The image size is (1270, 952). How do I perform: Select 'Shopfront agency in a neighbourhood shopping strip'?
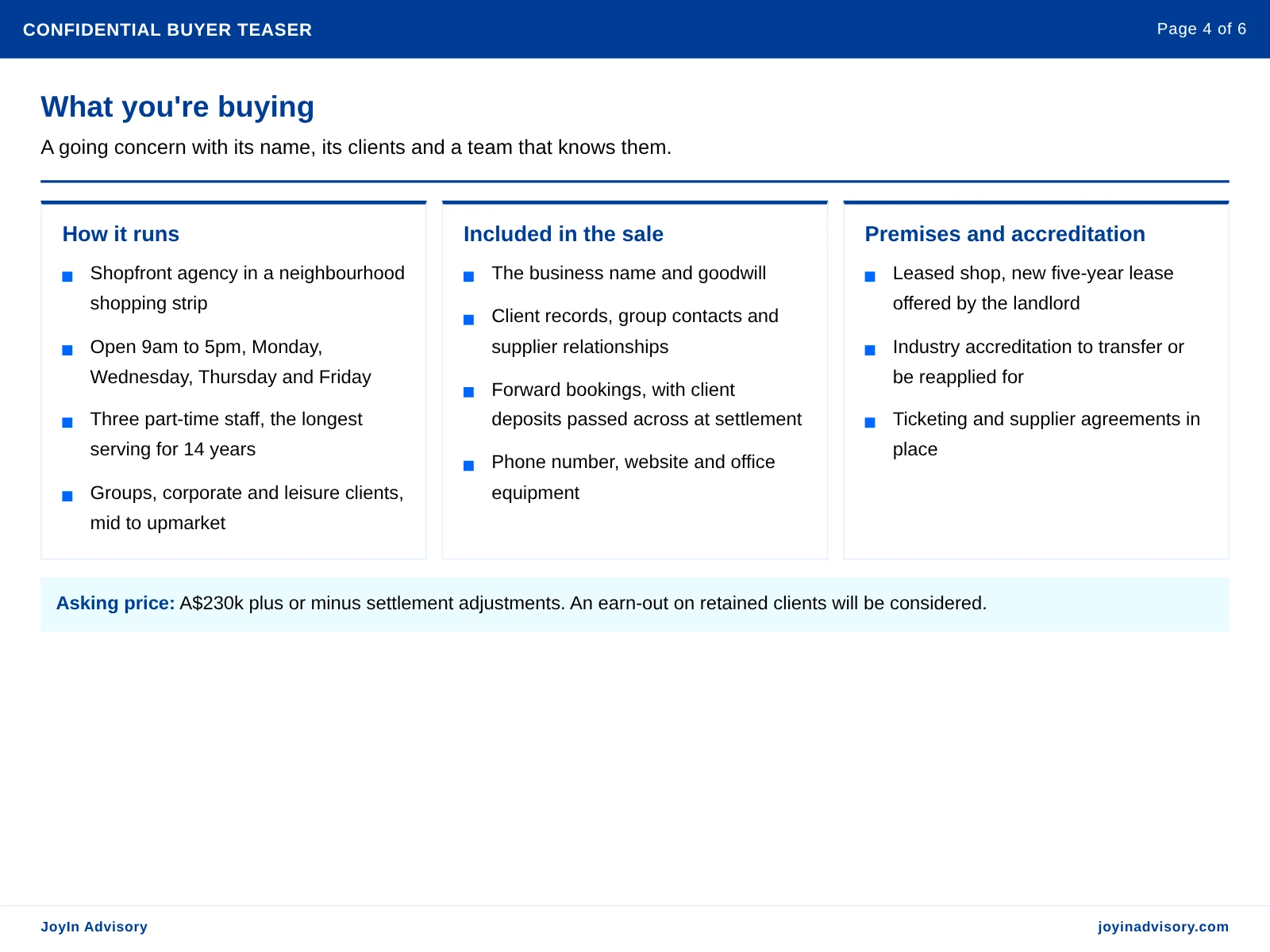[x=248, y=288]
